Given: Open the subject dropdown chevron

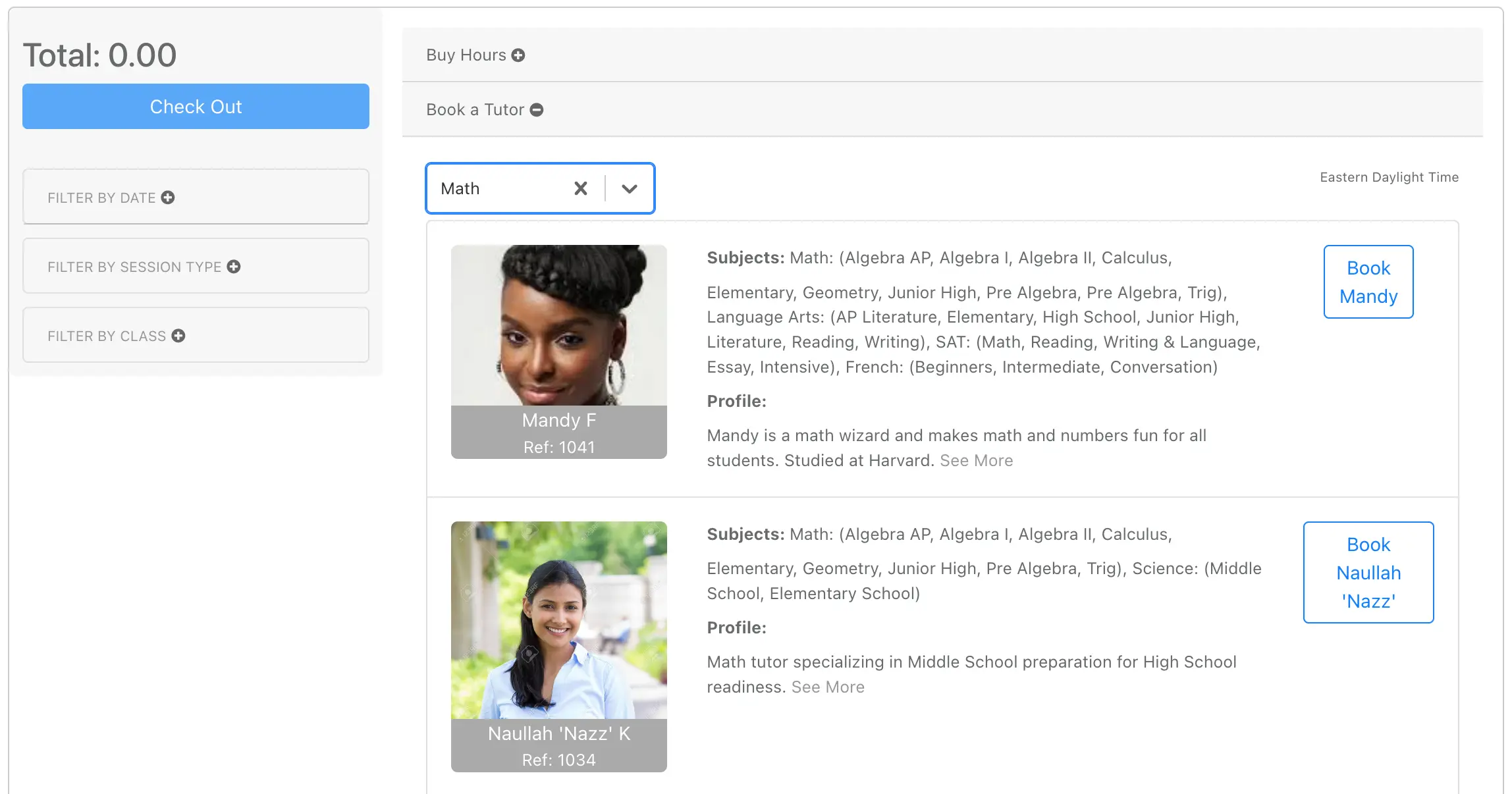Looking at the screenshot, I should click(x=630, y=189).
